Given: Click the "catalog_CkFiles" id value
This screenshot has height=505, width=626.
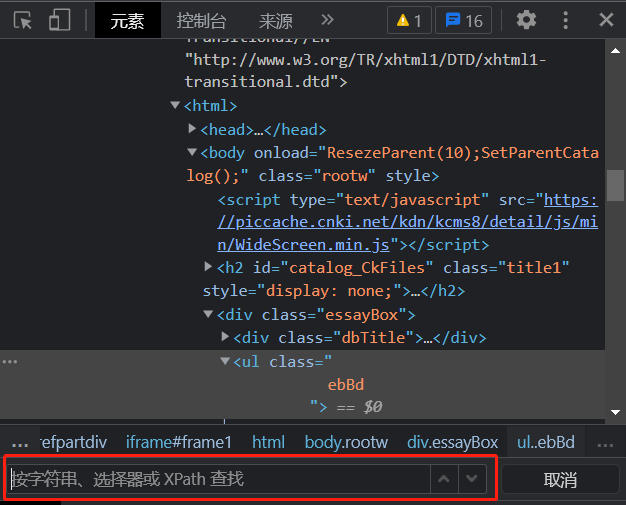Looking at the screenshot, I should tap(357, 268).
